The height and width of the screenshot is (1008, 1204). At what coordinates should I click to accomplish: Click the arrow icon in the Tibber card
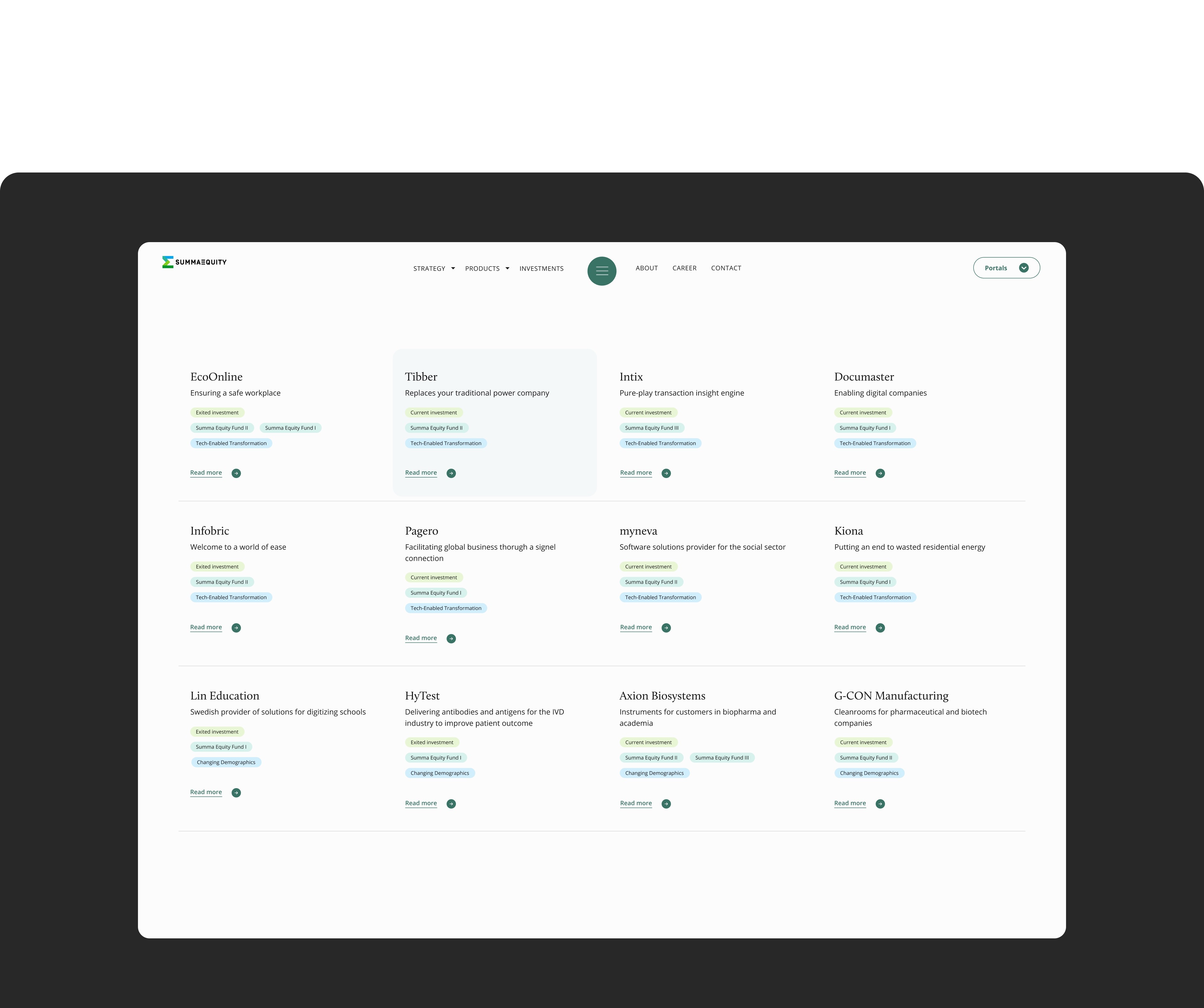451,473
